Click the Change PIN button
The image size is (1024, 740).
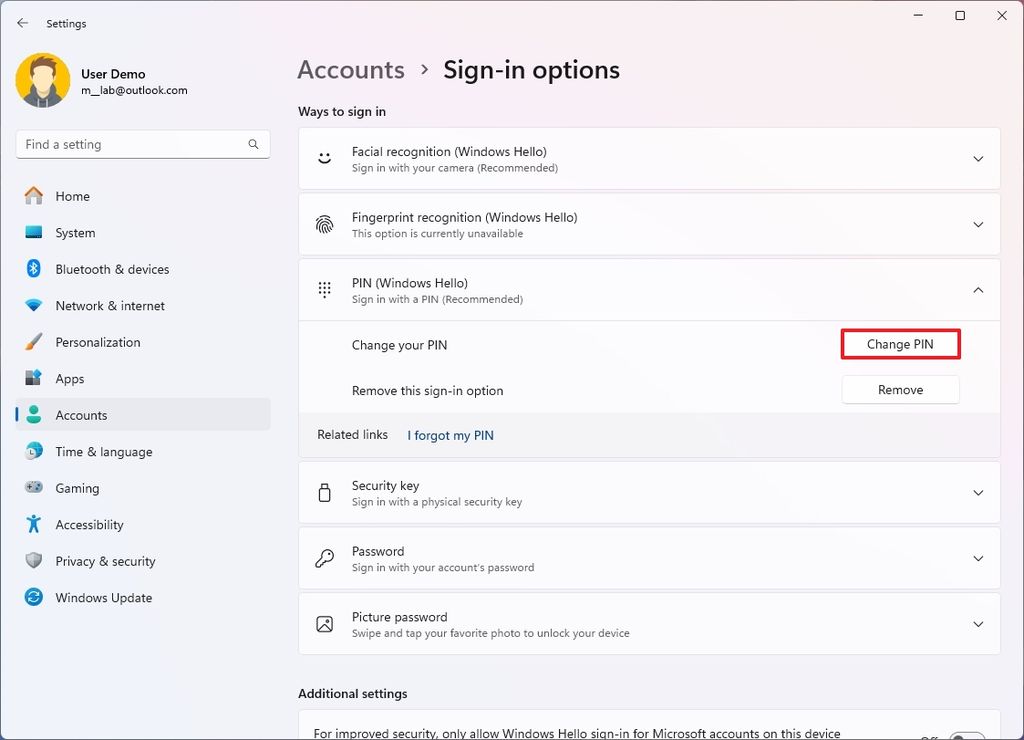click(900, 343)
